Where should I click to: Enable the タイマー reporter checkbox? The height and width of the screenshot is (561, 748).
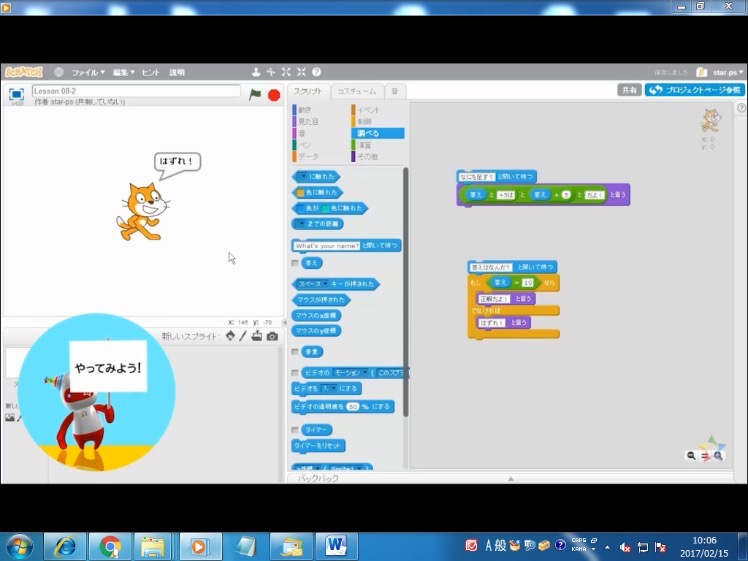click(x=295, y=430)
